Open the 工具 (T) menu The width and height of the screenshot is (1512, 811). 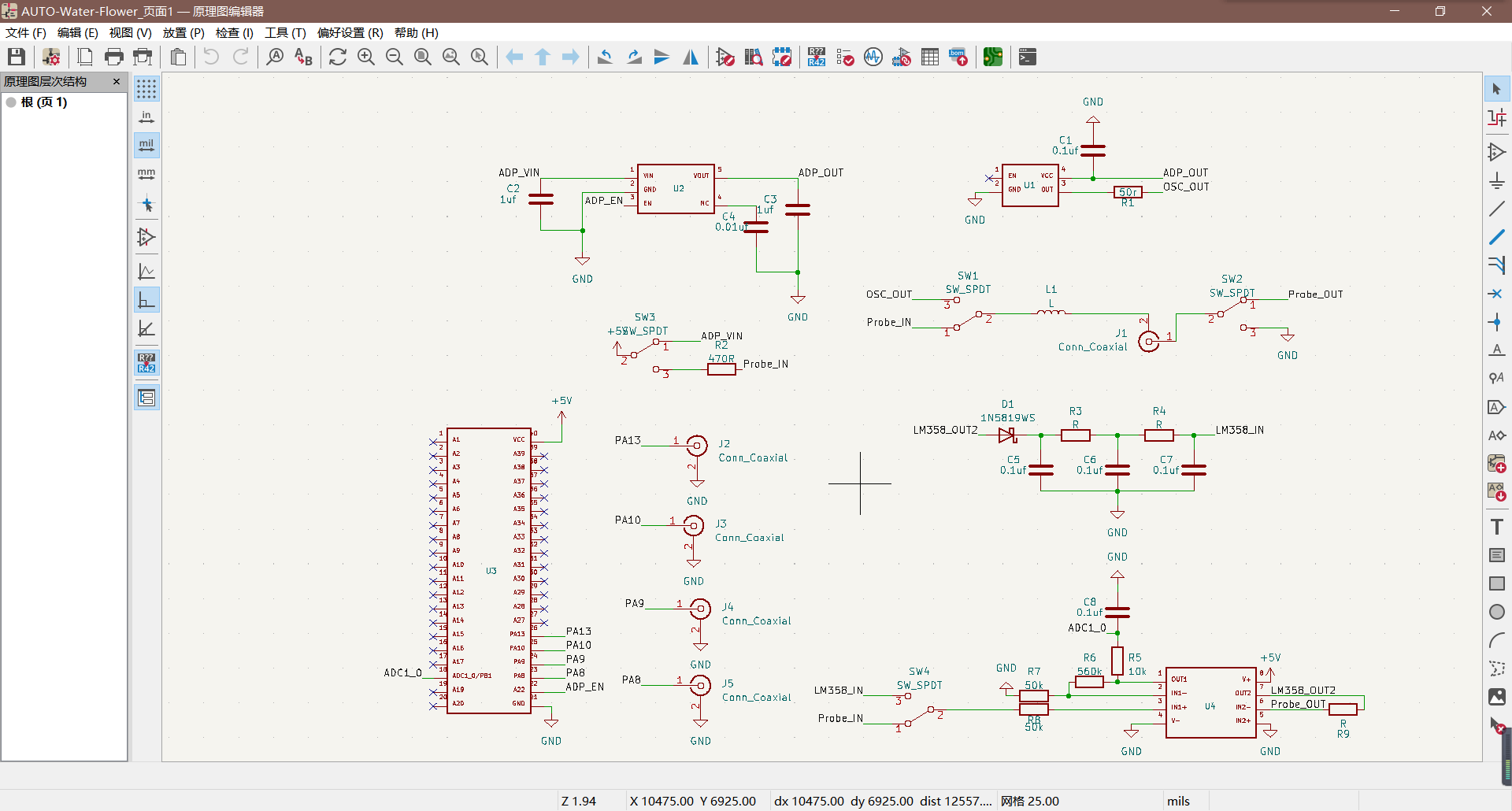(285, 32)
